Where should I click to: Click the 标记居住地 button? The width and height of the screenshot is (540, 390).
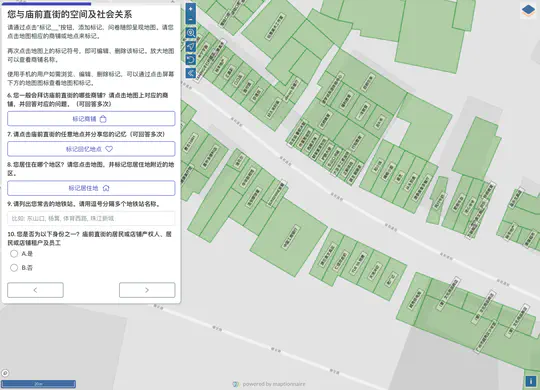pos(91,188)
